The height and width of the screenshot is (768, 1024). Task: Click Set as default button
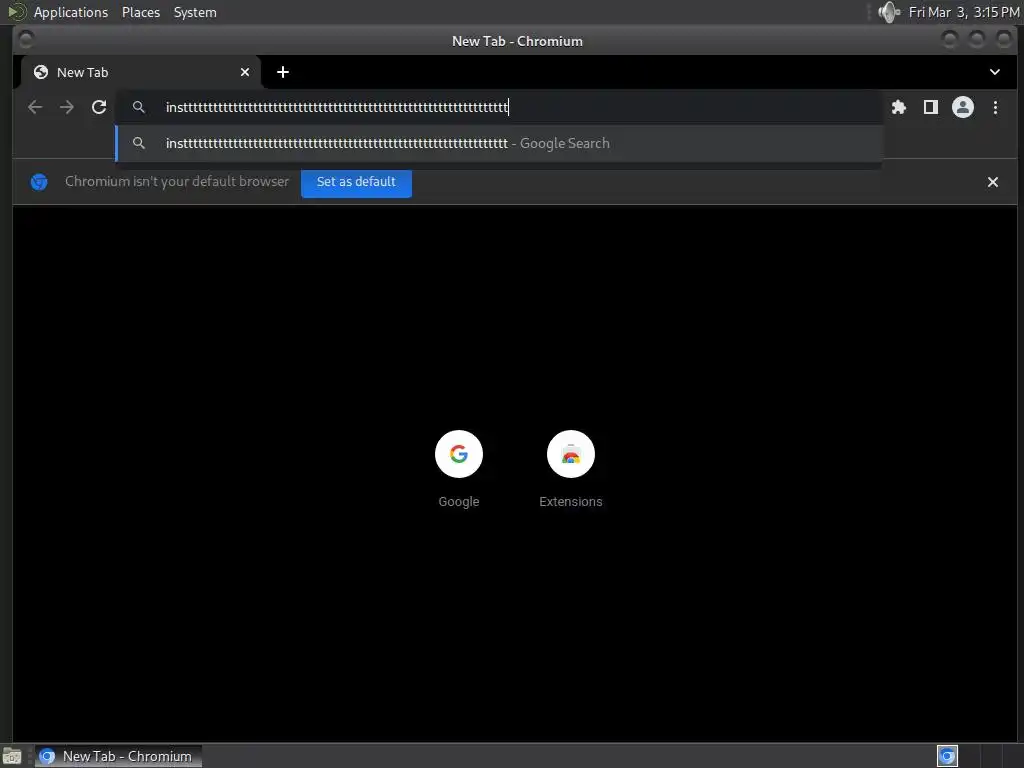click(356, 182)
